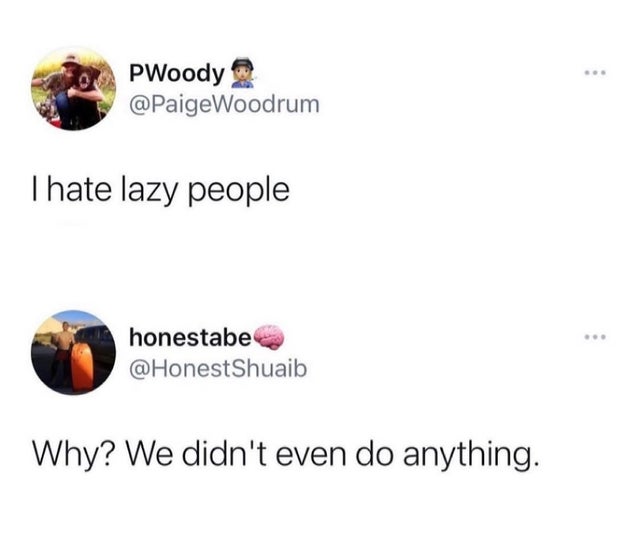Click the brain emoji beside honestabe
Image resolution: width=640 pixels, height=538 pixels.
coord(269,337)
